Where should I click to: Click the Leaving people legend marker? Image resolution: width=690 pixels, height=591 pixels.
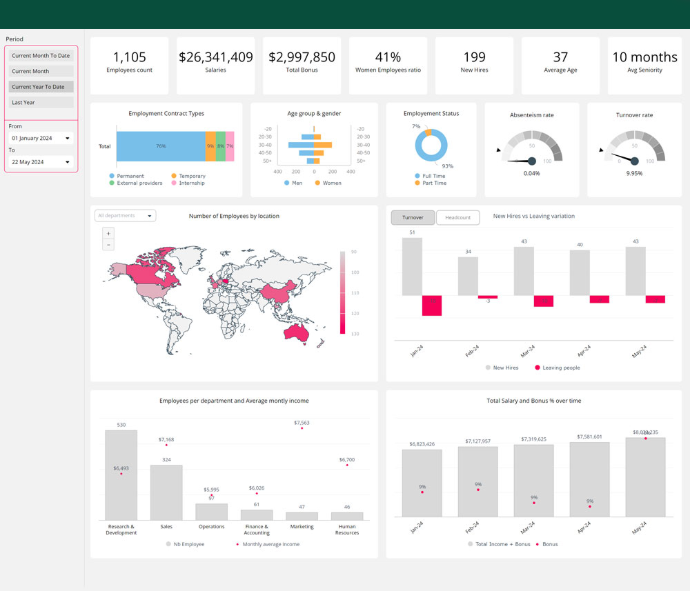537,367
